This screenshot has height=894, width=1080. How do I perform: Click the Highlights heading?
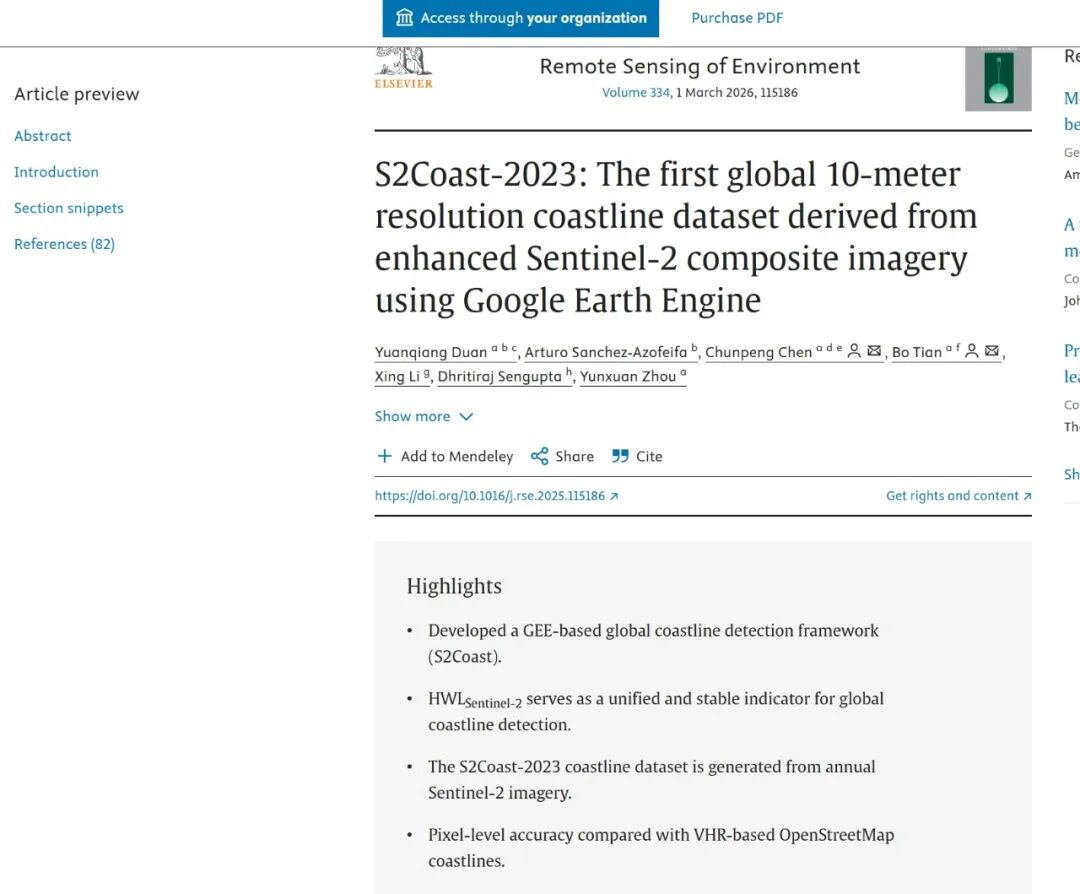click(454, 586)
